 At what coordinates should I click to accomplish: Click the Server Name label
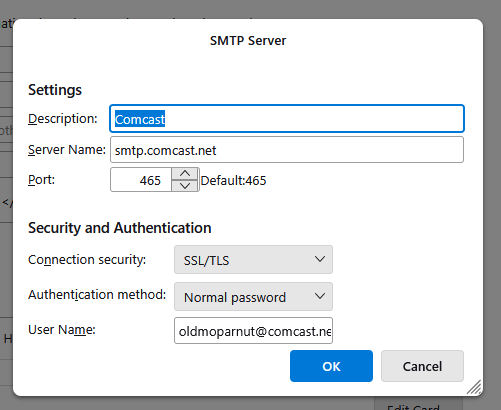[67, 150]
